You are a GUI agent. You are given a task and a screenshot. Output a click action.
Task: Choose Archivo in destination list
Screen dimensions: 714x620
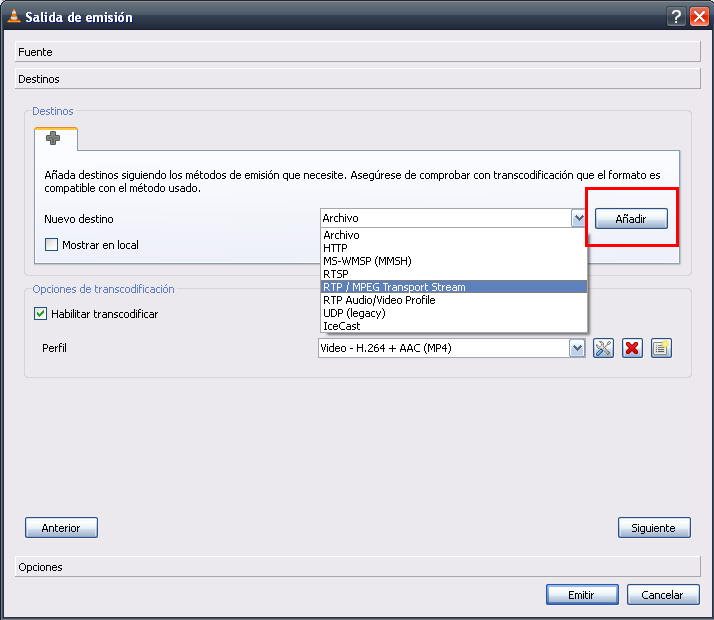point(454,235)
